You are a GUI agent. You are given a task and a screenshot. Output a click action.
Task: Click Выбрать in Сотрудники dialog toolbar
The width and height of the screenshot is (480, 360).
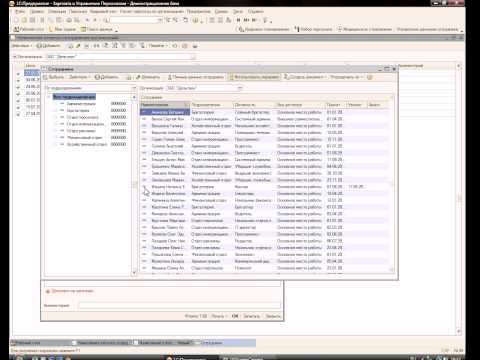[53, 77]
